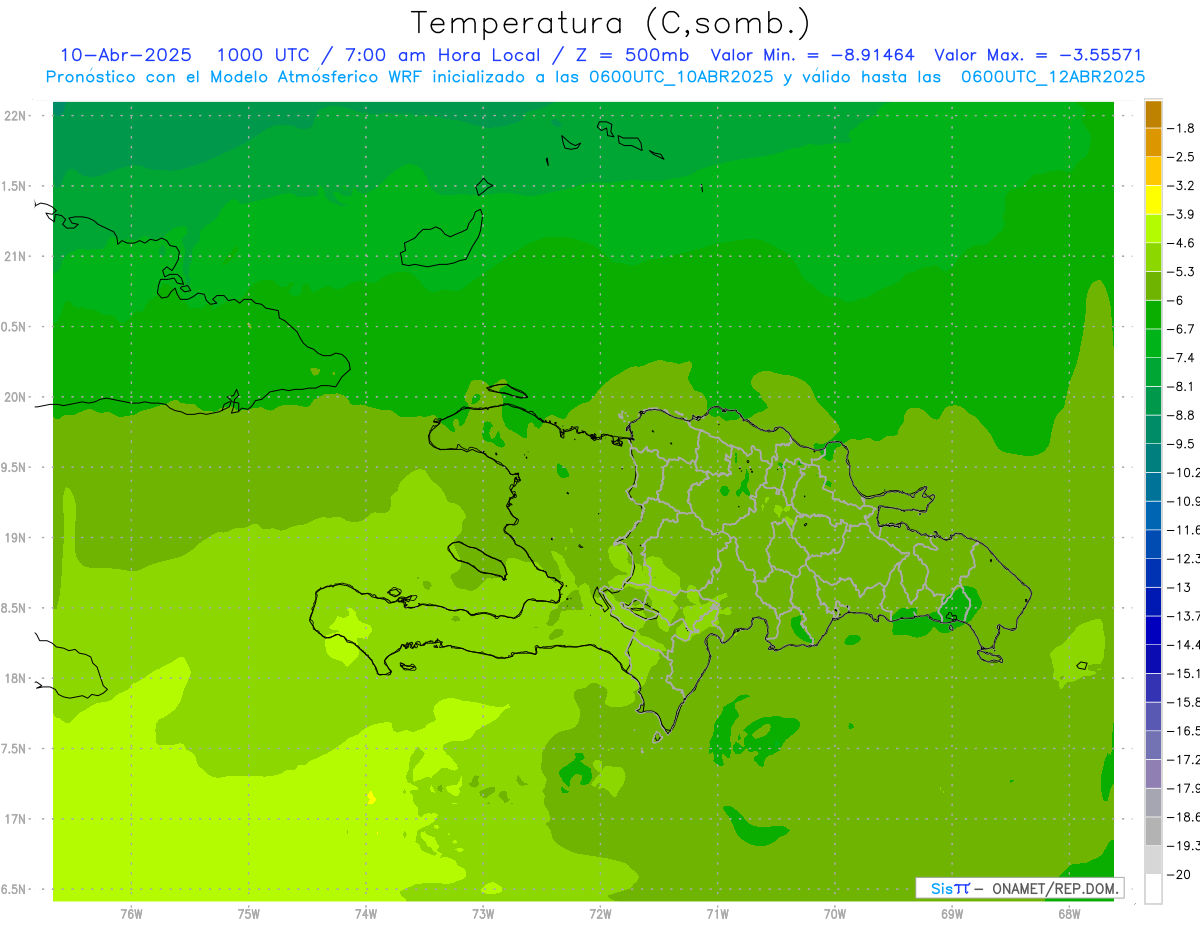Click the "17N" latitude axis label
The image size is (1200, 927).
[x=16, y=819]
